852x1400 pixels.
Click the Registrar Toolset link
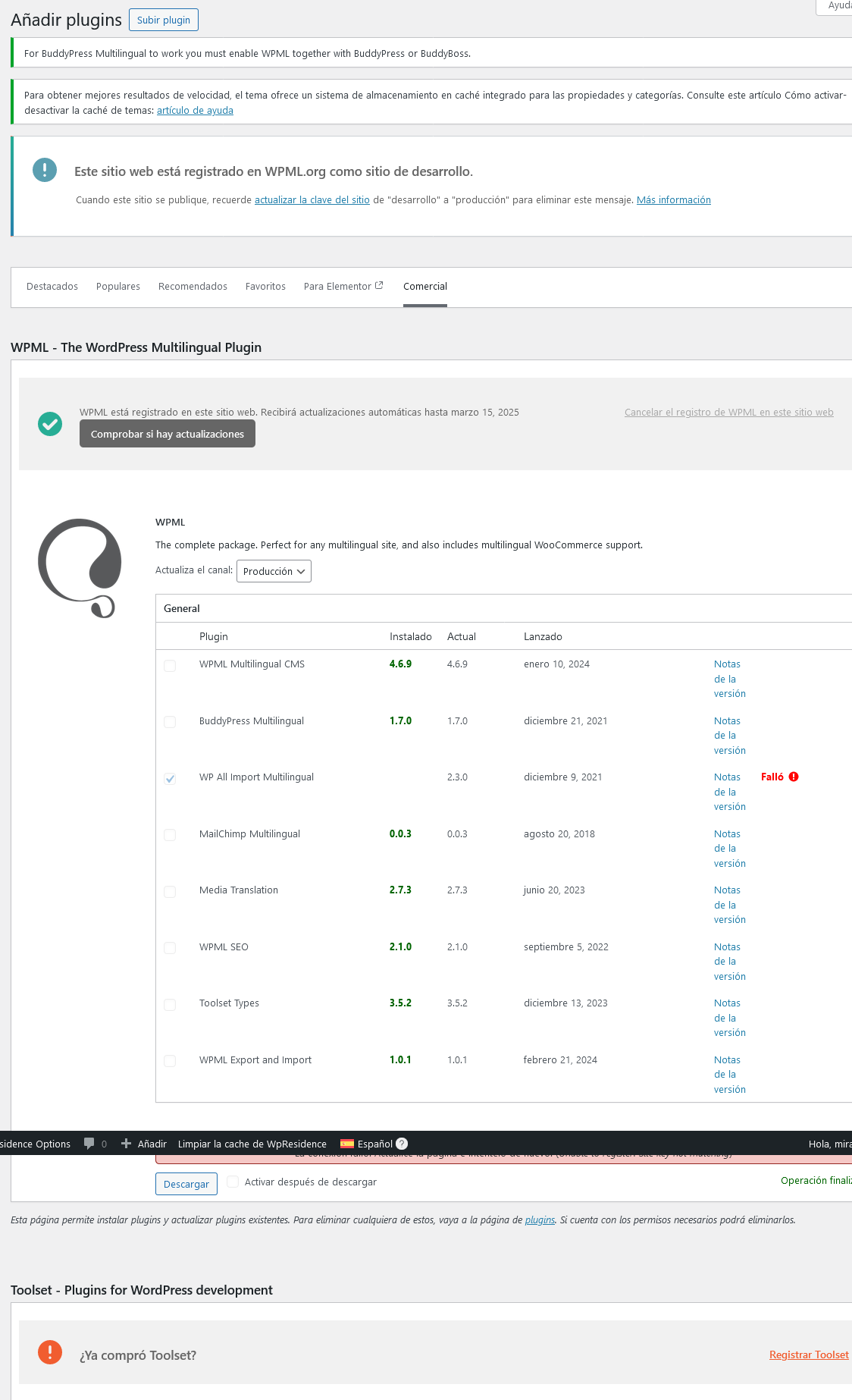(809, 1355)
